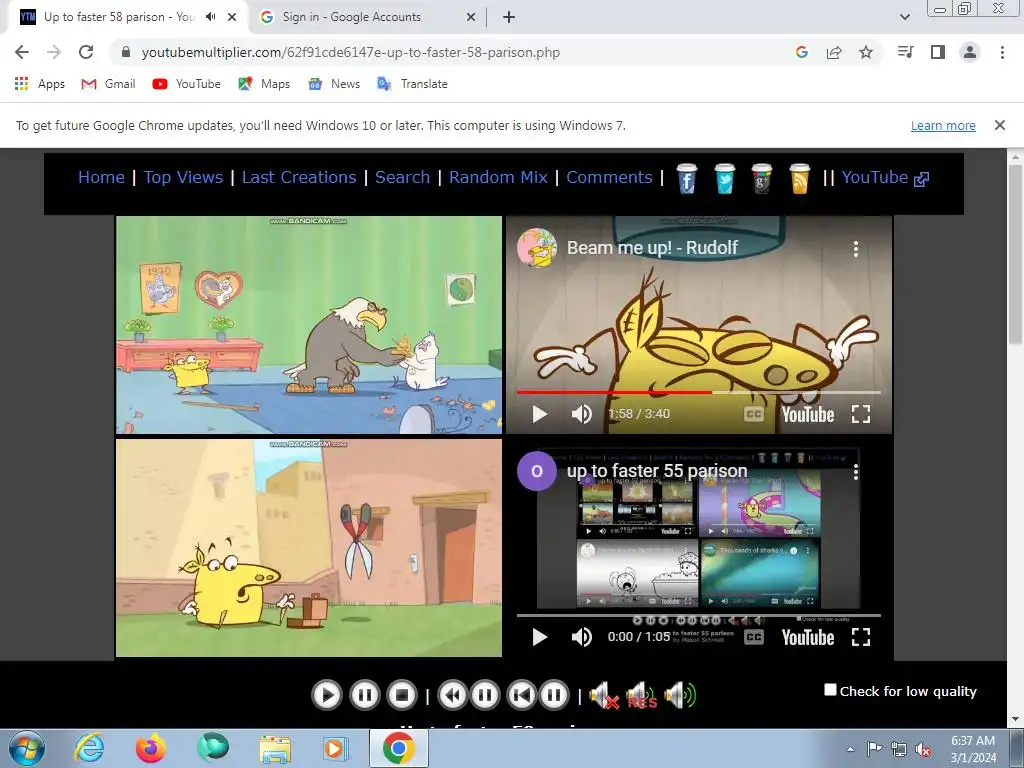Close the Sign in - Google Accounts tab
Viewport: 1024px width, 768px height.
[x=471, y=17]
